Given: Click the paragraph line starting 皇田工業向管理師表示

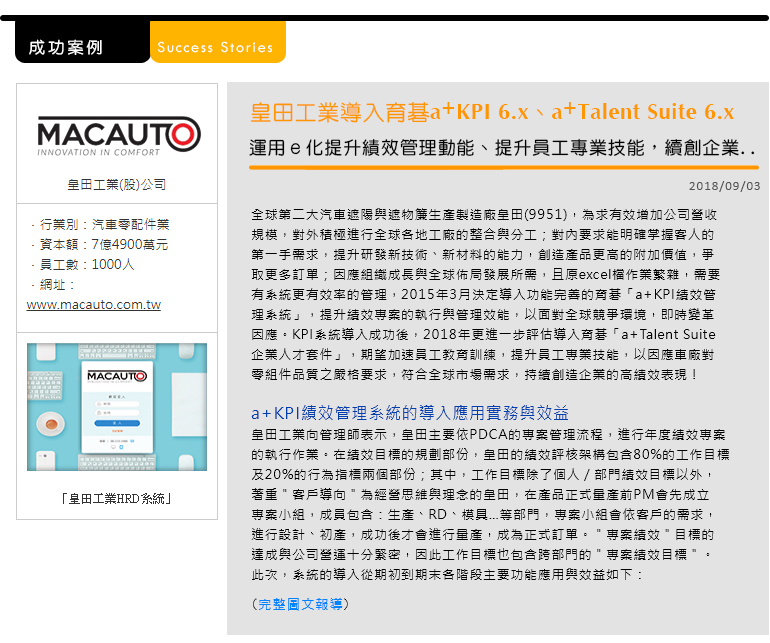Looking at the screenshot, I should tap(488, 435).
